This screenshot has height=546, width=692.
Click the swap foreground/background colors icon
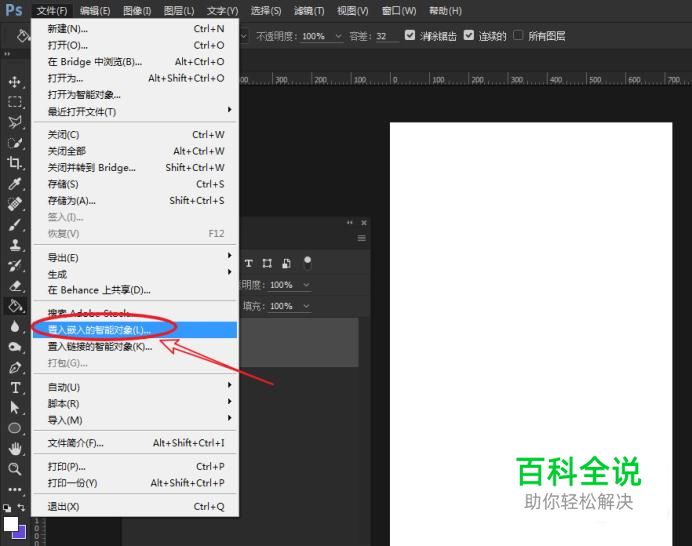pyautogui.click(x=21, y=508)
